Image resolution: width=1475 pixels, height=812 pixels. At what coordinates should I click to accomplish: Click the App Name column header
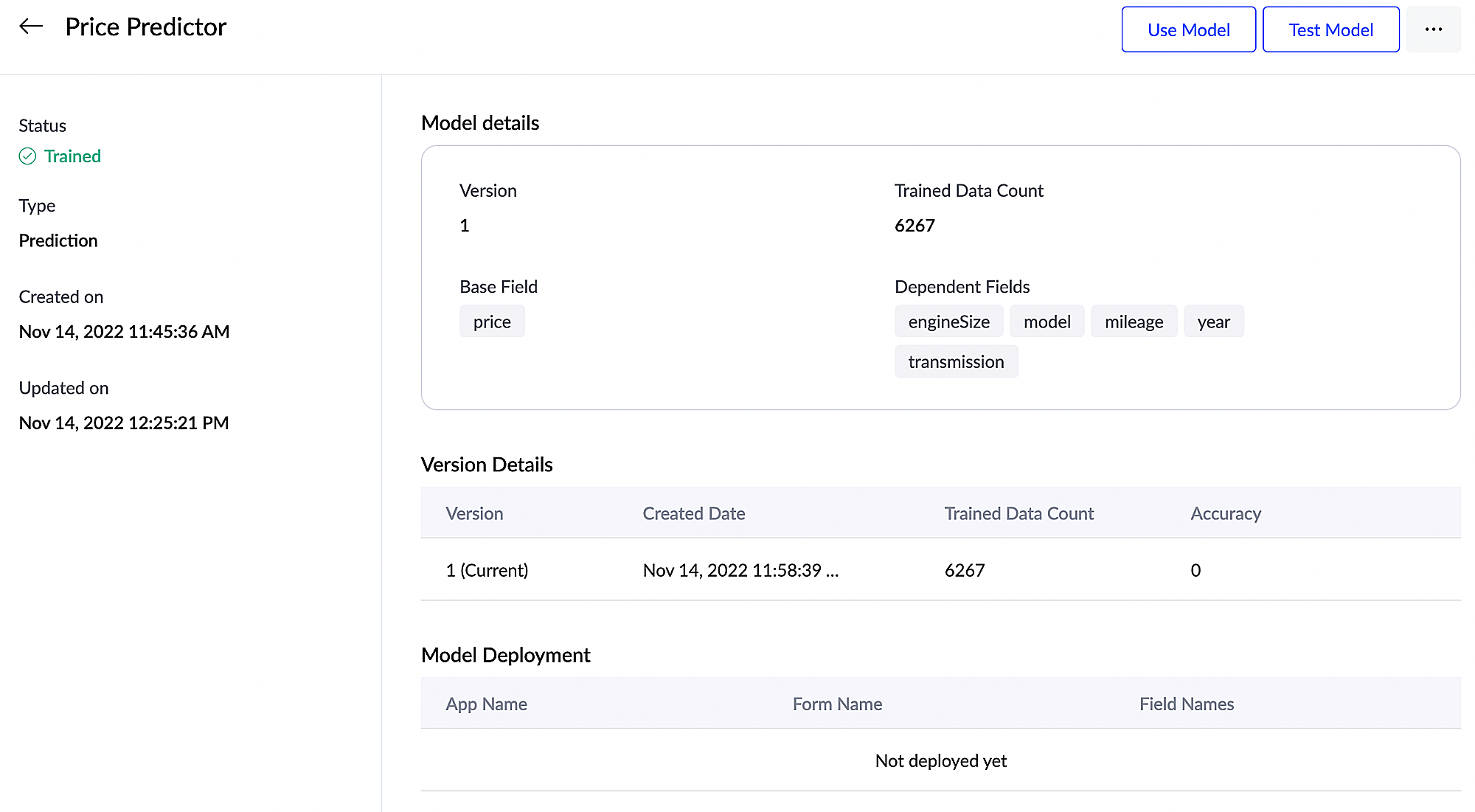[x=486, y=704]
